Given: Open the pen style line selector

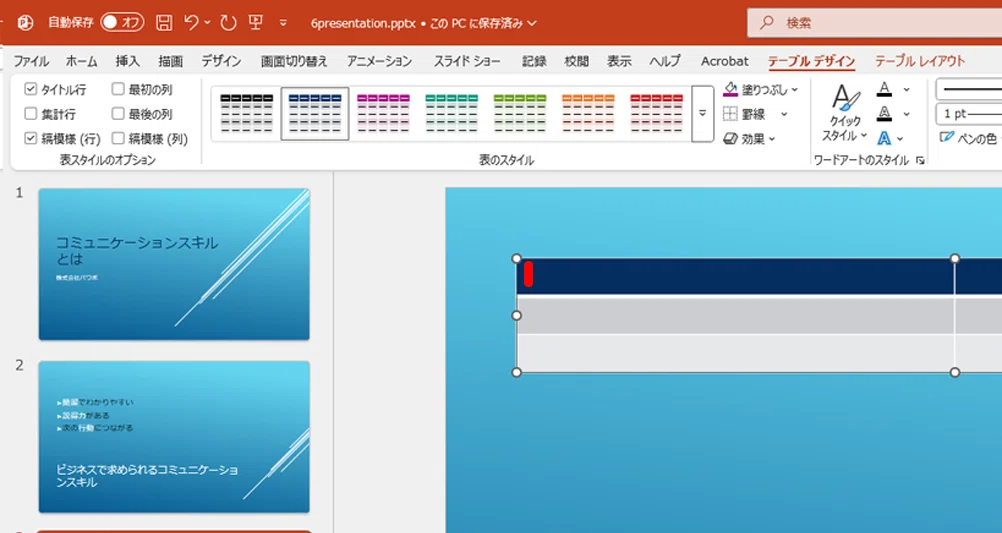Looking at the screenshot, I should (969, 89).
